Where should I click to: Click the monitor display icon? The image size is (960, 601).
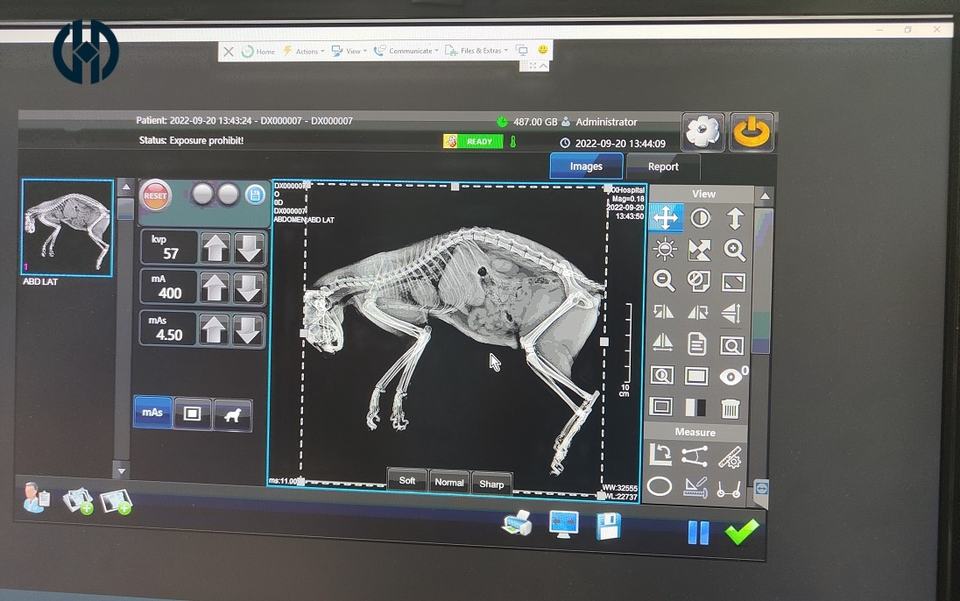[x=564, y=524]
